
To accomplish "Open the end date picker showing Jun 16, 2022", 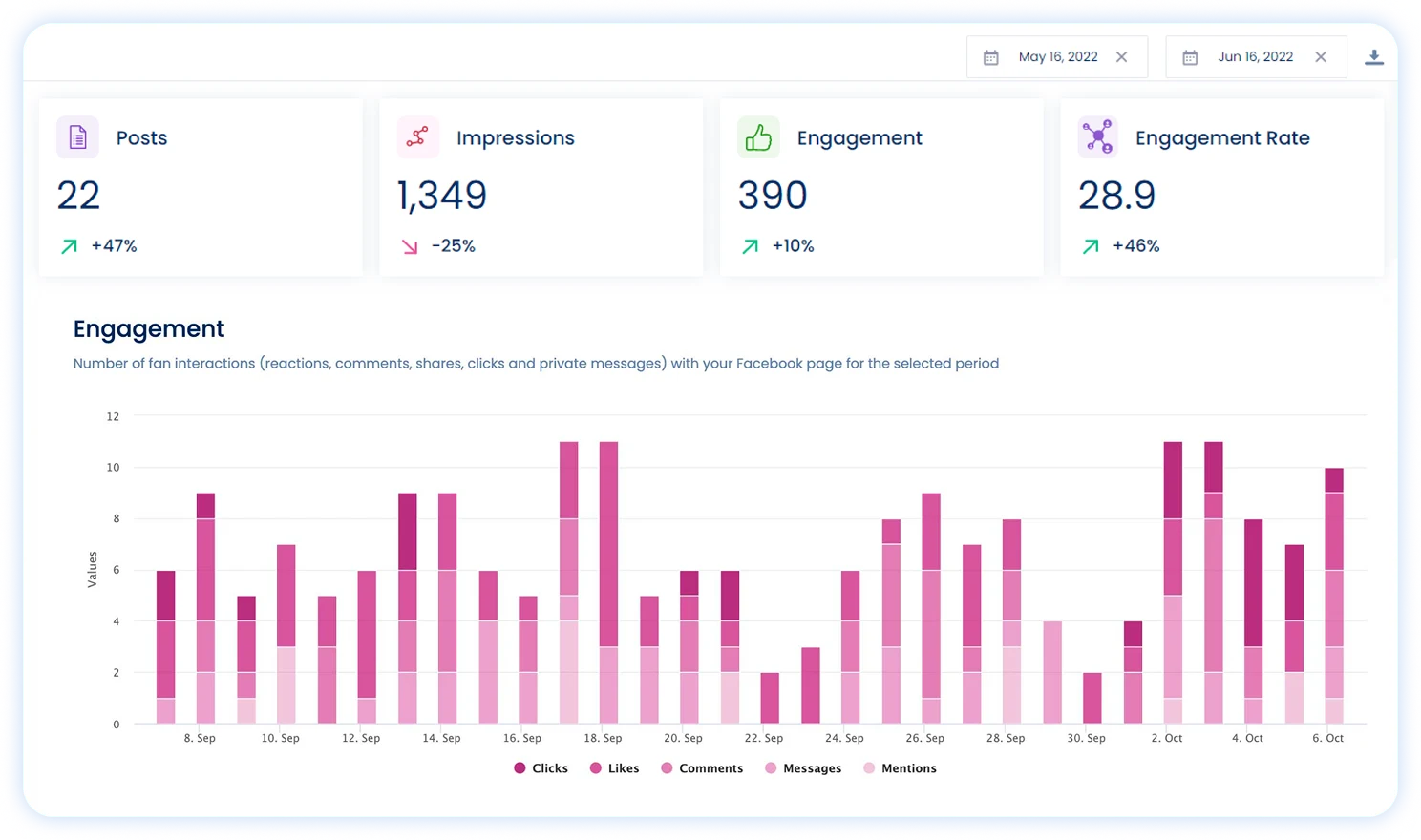I will point(1255,56).
